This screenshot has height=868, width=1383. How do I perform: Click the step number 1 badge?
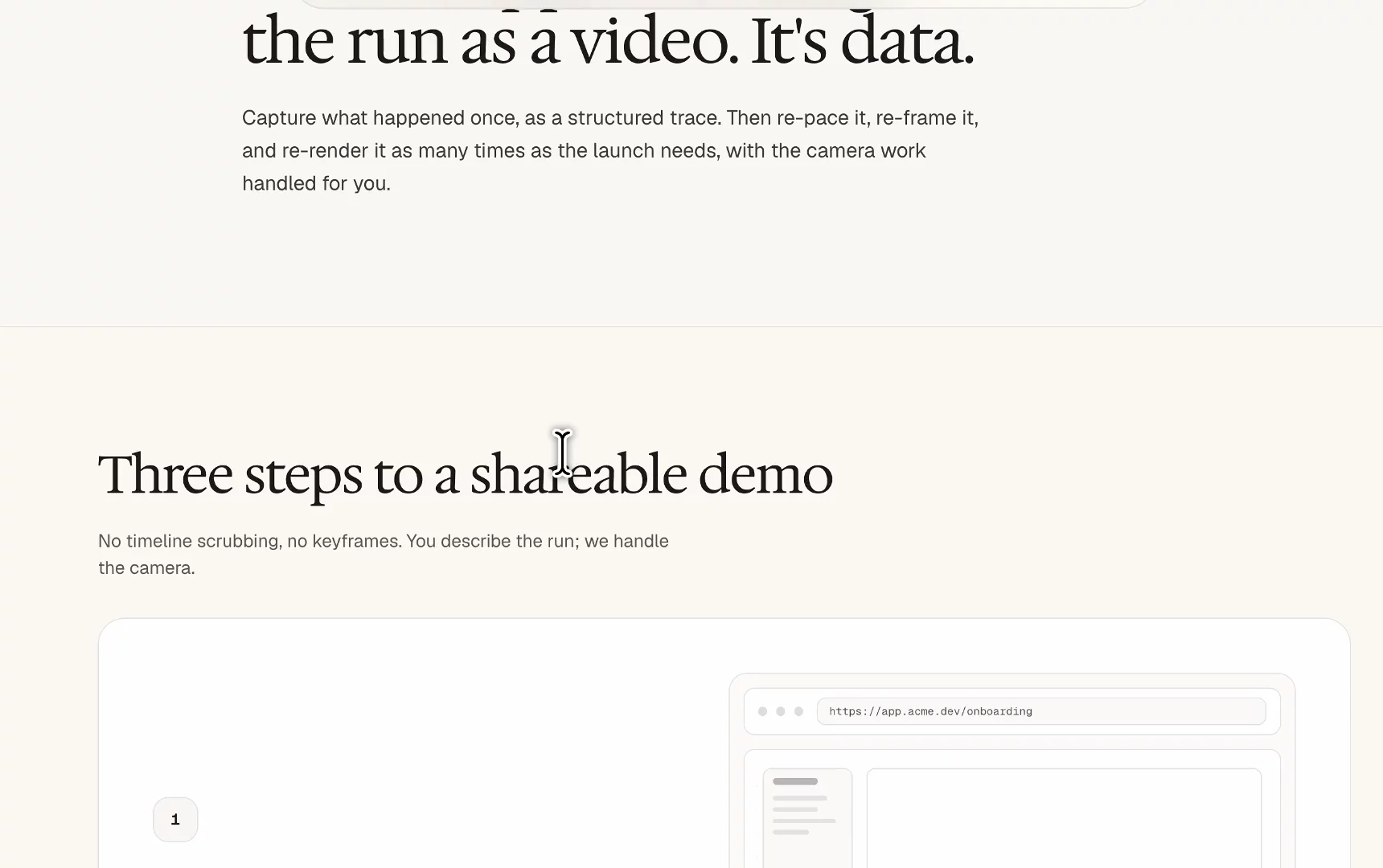tap(175, 819)
